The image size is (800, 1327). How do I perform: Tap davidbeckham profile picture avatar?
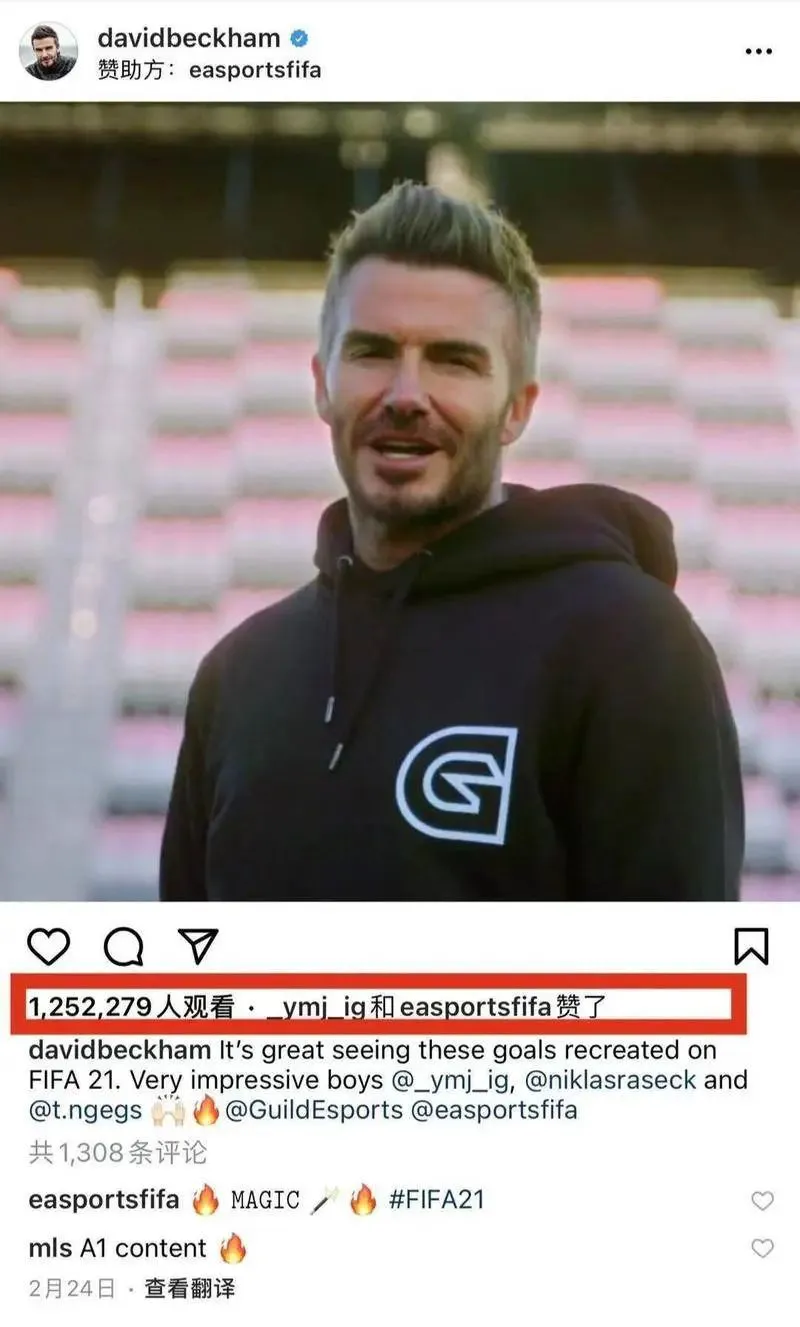click(48, 51)
